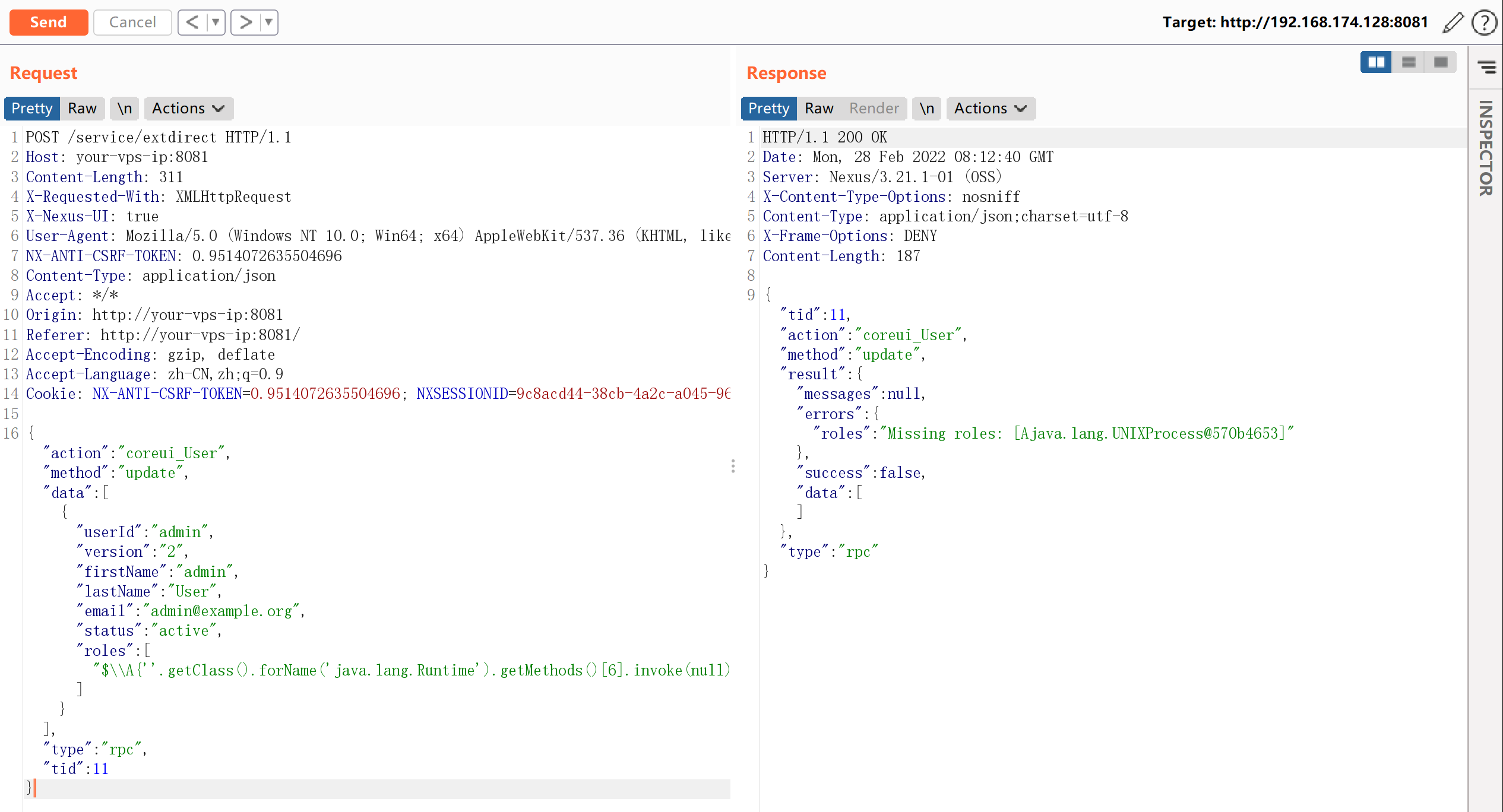Open the help question mark icon

coord(1484,23)
